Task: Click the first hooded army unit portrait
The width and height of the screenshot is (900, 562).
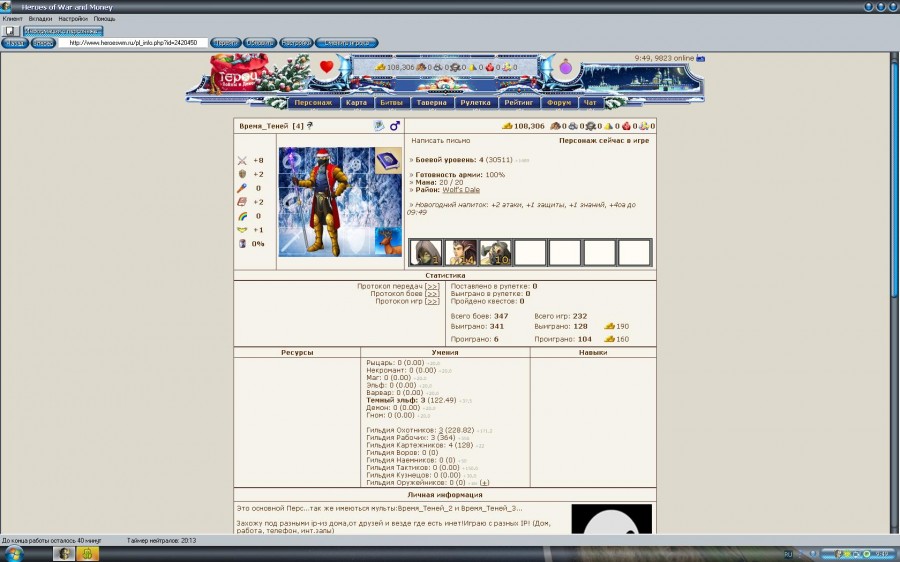Action: coord(426,253)
